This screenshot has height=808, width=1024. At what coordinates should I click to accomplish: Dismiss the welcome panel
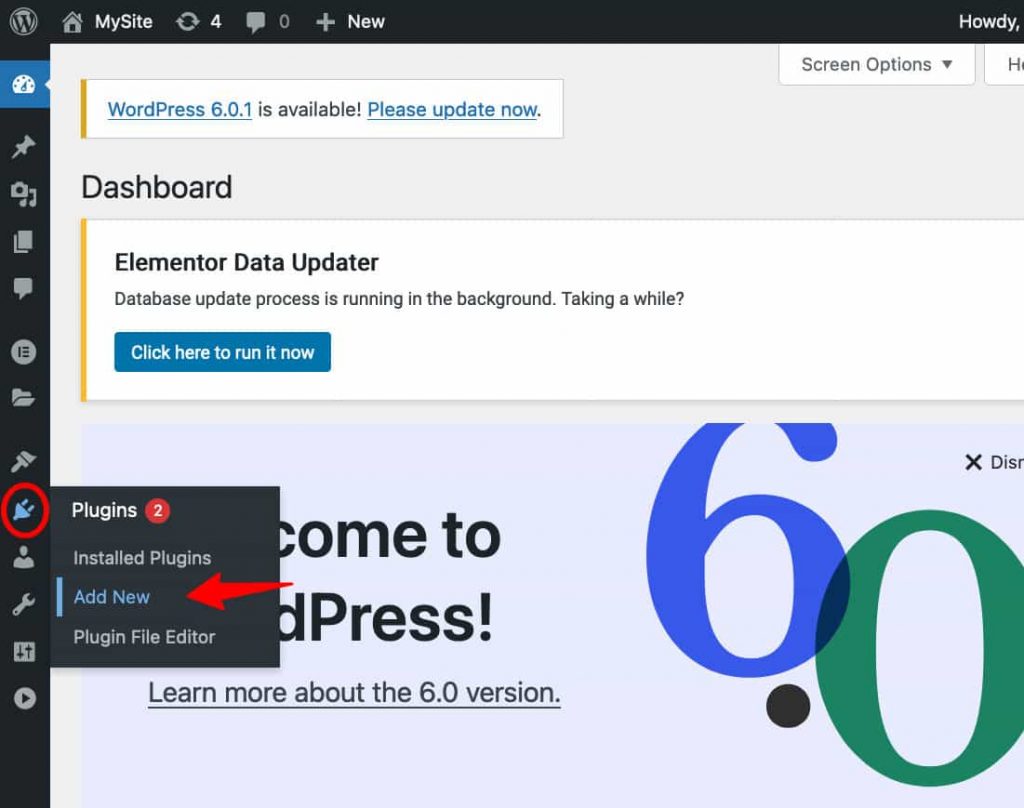click(x=993, y=462)
